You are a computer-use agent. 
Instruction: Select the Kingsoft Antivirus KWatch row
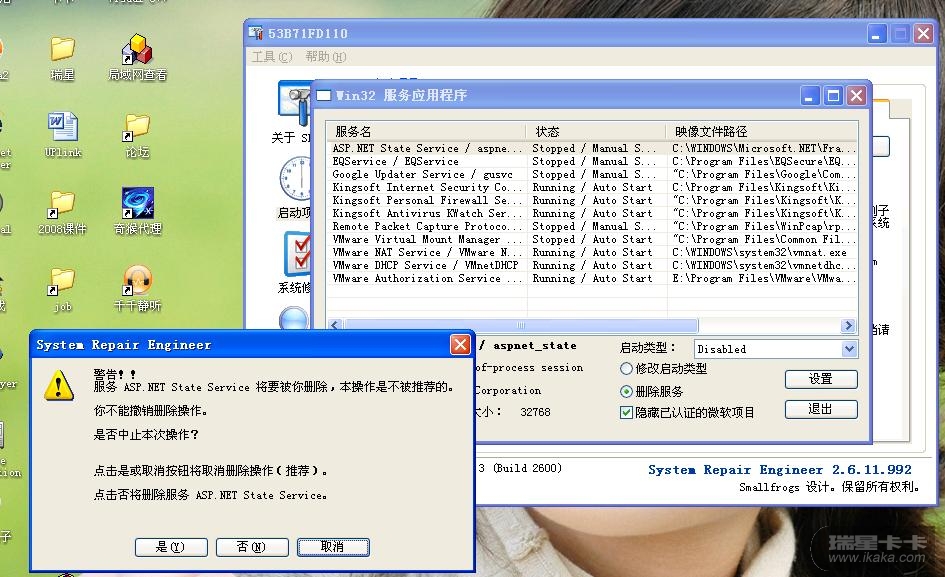tap(593, 213)
